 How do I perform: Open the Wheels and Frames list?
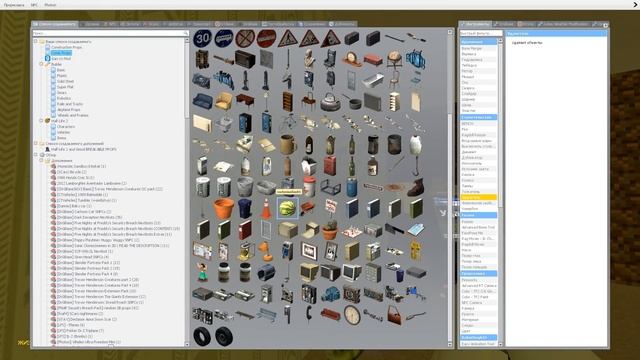pyautogui.click(x=72, y=115)
